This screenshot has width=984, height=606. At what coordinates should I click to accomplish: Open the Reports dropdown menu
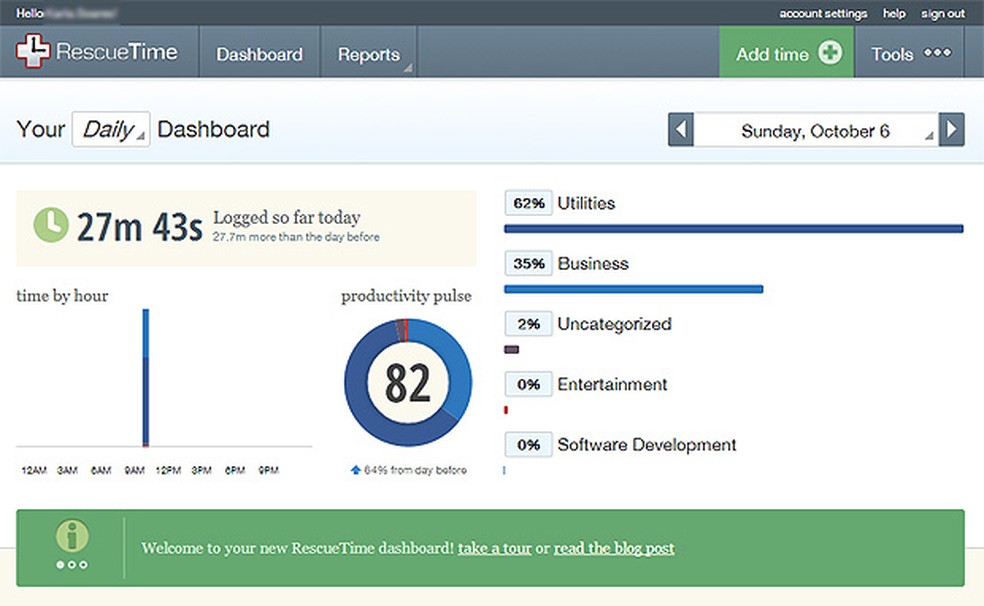pos(369,55)
